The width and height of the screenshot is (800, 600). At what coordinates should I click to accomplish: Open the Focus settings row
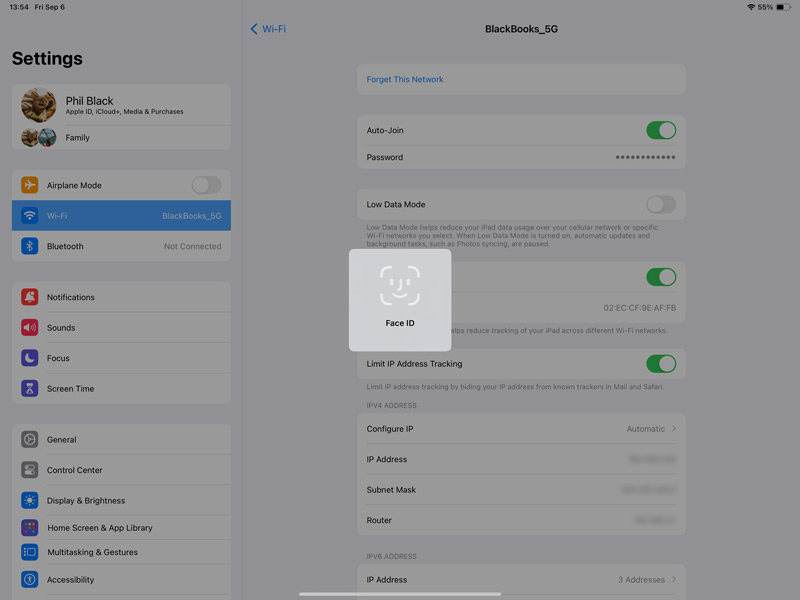point(121,358)
